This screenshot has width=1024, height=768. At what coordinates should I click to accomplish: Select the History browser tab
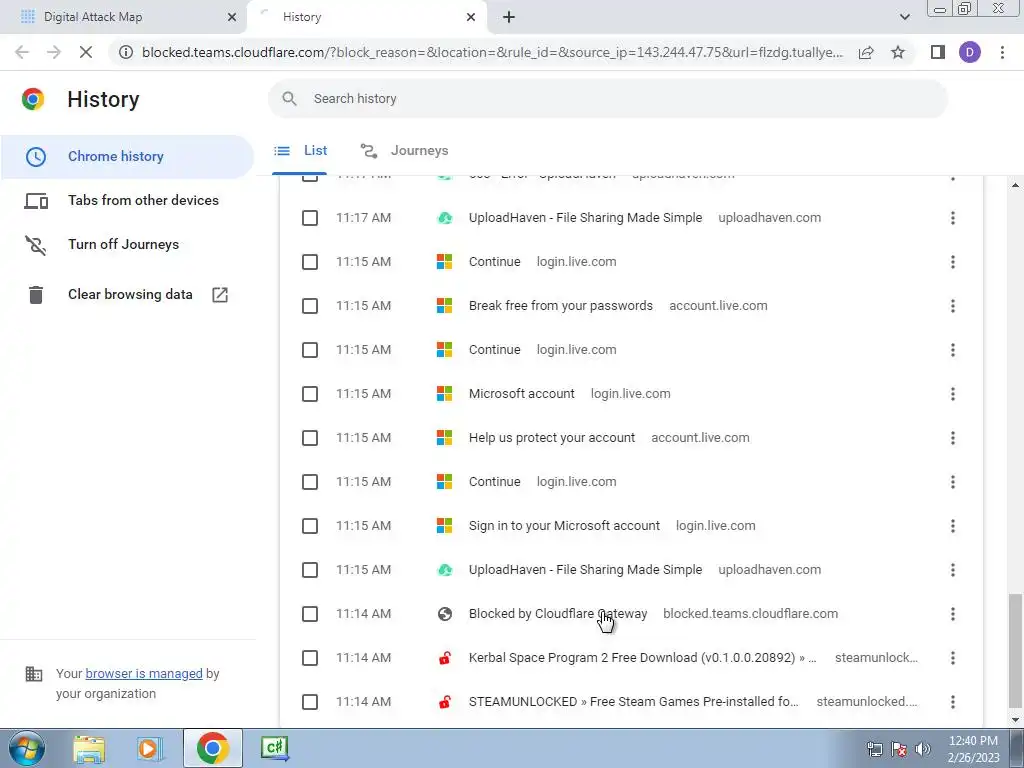point(366,17)
